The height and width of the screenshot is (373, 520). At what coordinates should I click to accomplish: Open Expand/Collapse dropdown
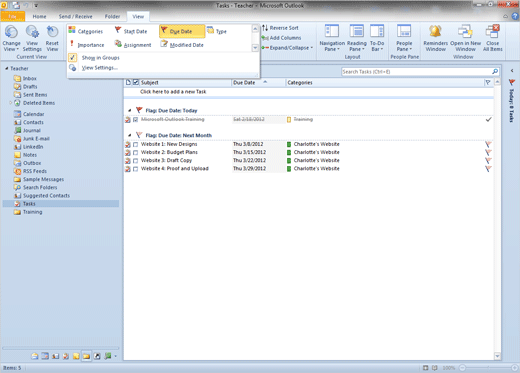click(x=288, y=48)
